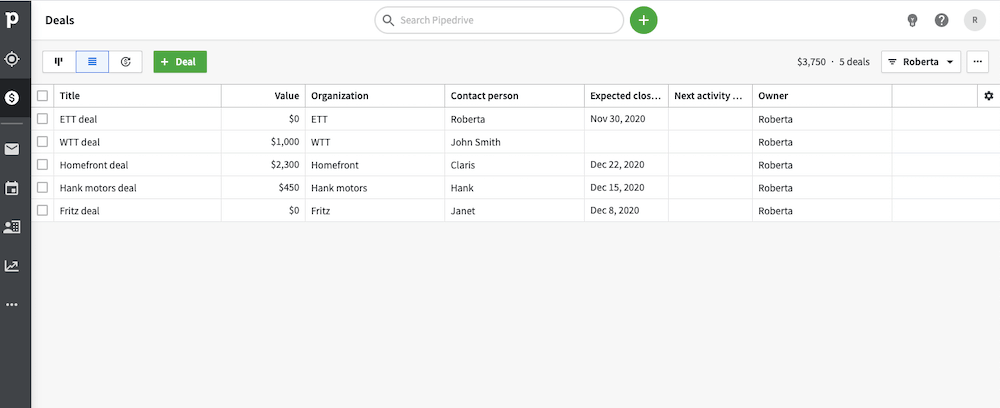The width and height of the screenshot is (1000, 408).
Task: Switch to list view
Action: click(92, 62)
